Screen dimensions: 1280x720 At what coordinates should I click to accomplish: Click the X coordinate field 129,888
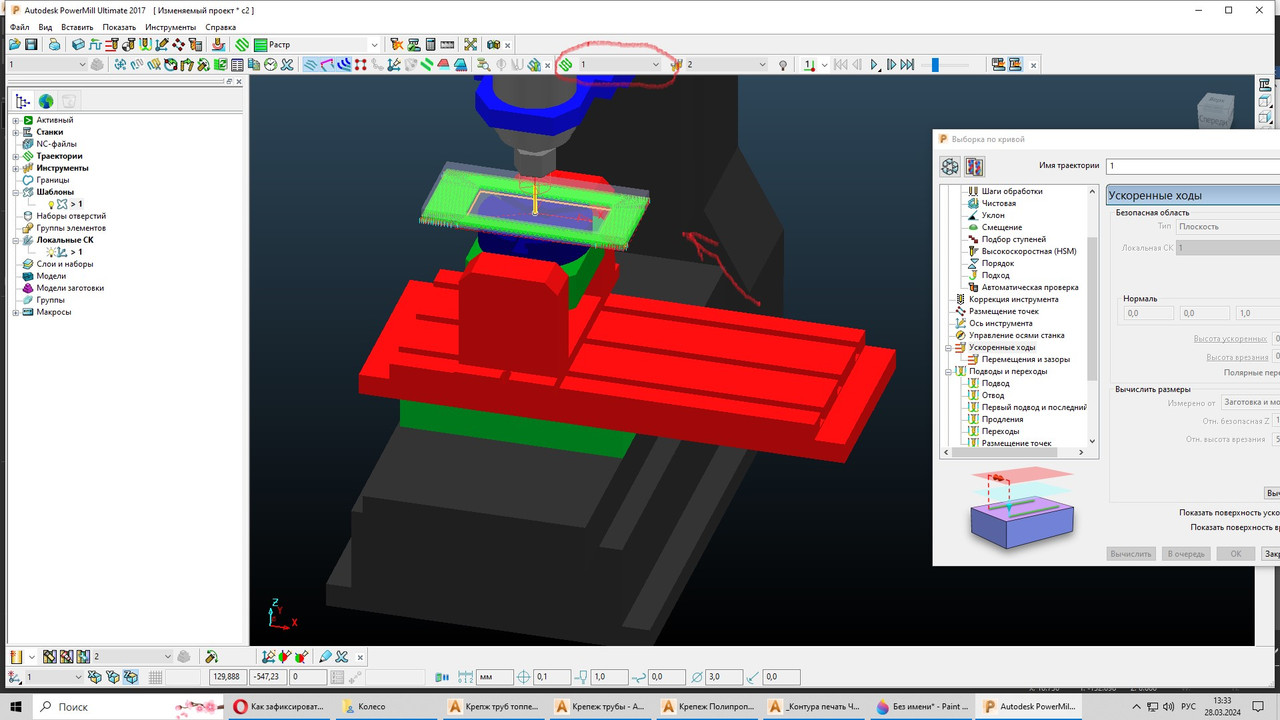tap(226, 677)
